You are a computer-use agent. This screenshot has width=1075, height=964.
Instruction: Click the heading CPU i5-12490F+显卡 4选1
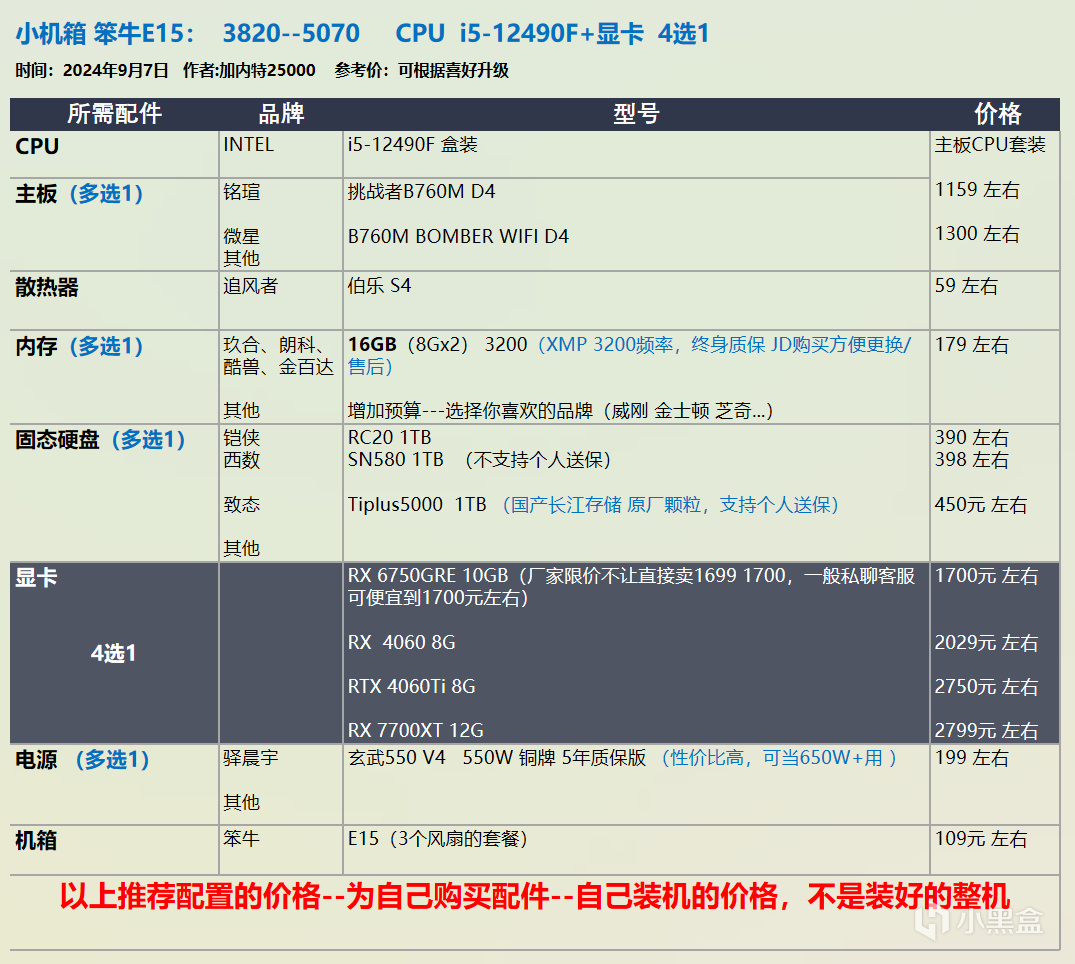(x=552, y=33)
